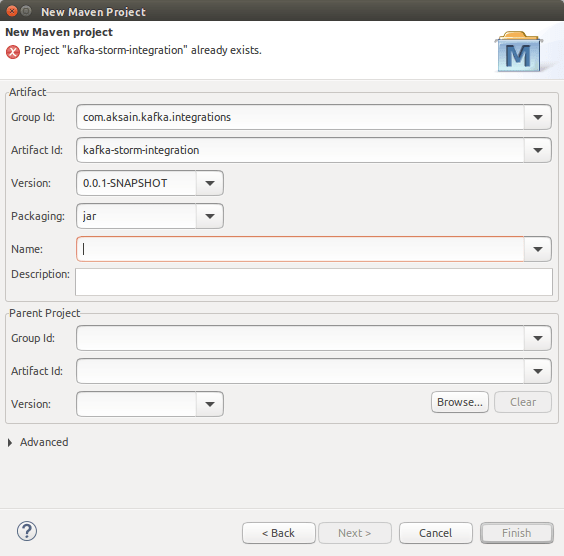Open the Packaging jar dropdown

click(x=210, y=216)
